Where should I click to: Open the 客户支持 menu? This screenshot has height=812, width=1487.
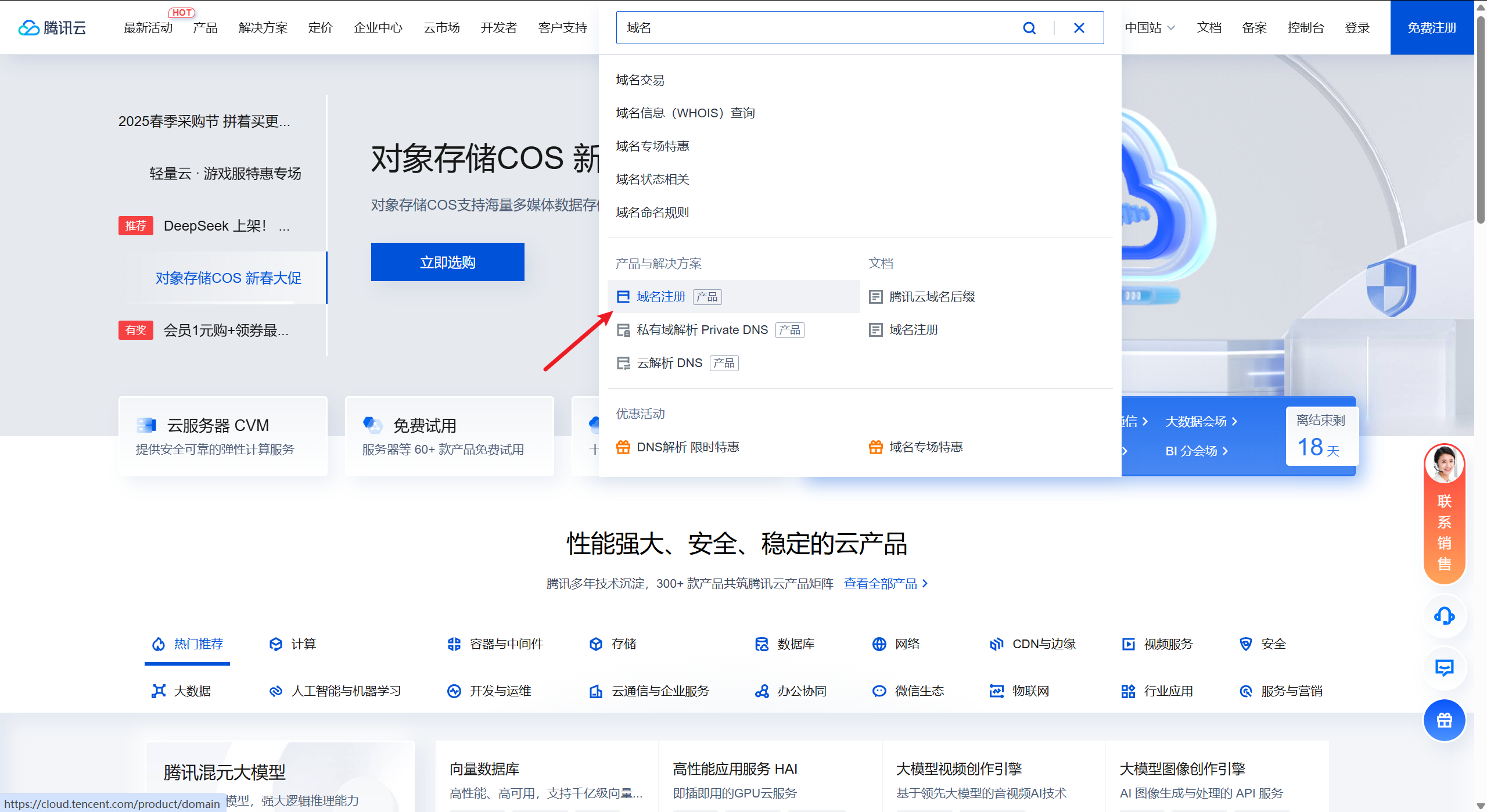click(x=563, y=28)
